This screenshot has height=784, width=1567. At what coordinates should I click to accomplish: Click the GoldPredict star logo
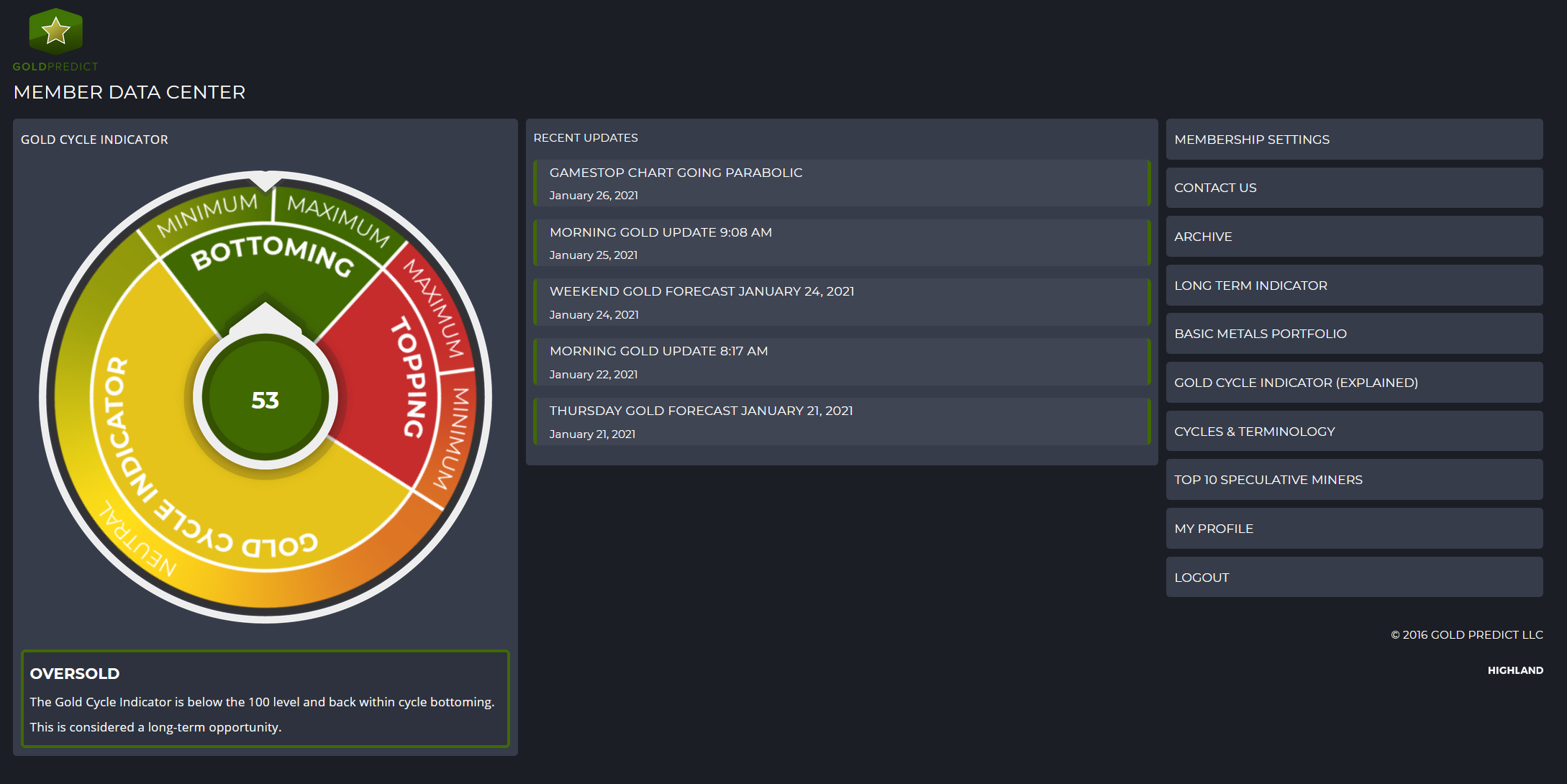[x=55, y=32]
